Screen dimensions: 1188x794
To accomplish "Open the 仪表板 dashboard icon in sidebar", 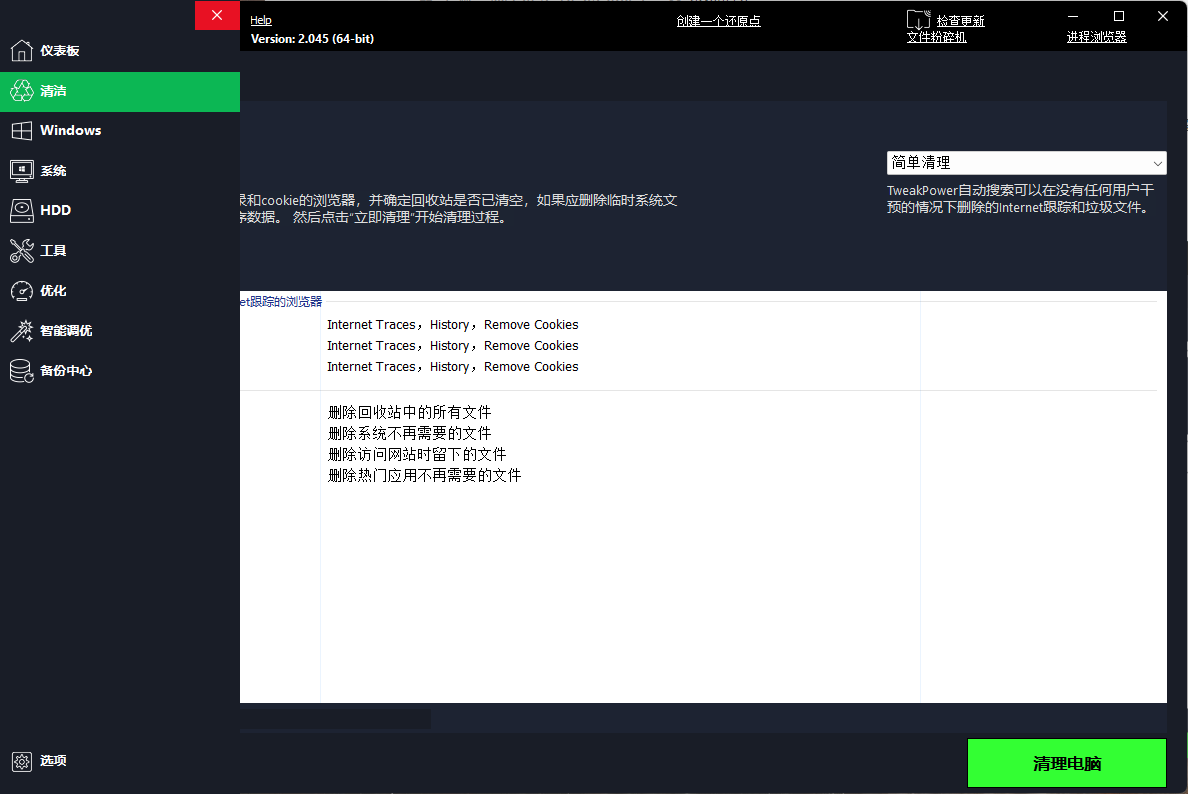I will [x=21, y=50].
